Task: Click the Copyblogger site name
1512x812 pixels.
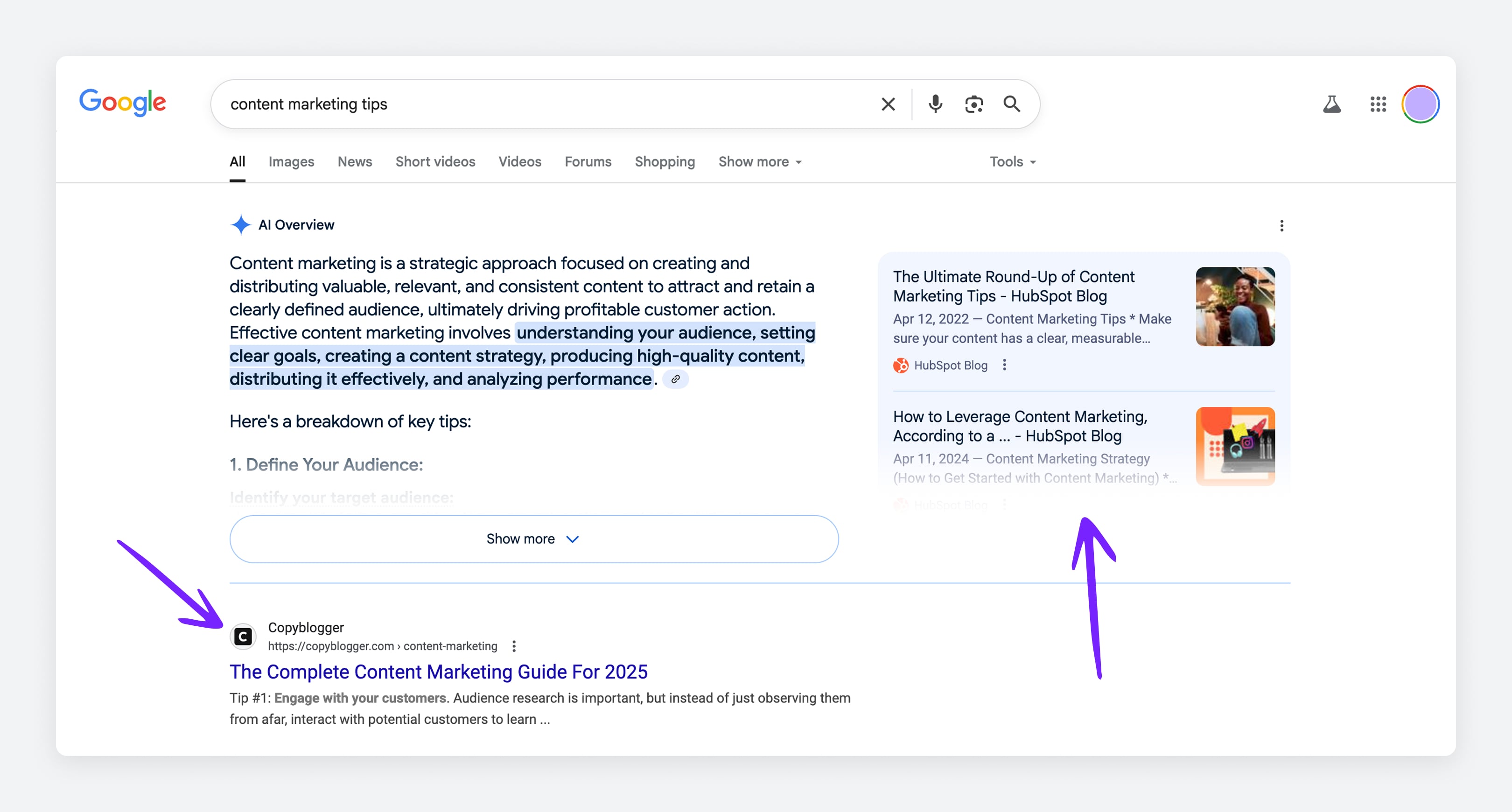Action: coord(306,628)
